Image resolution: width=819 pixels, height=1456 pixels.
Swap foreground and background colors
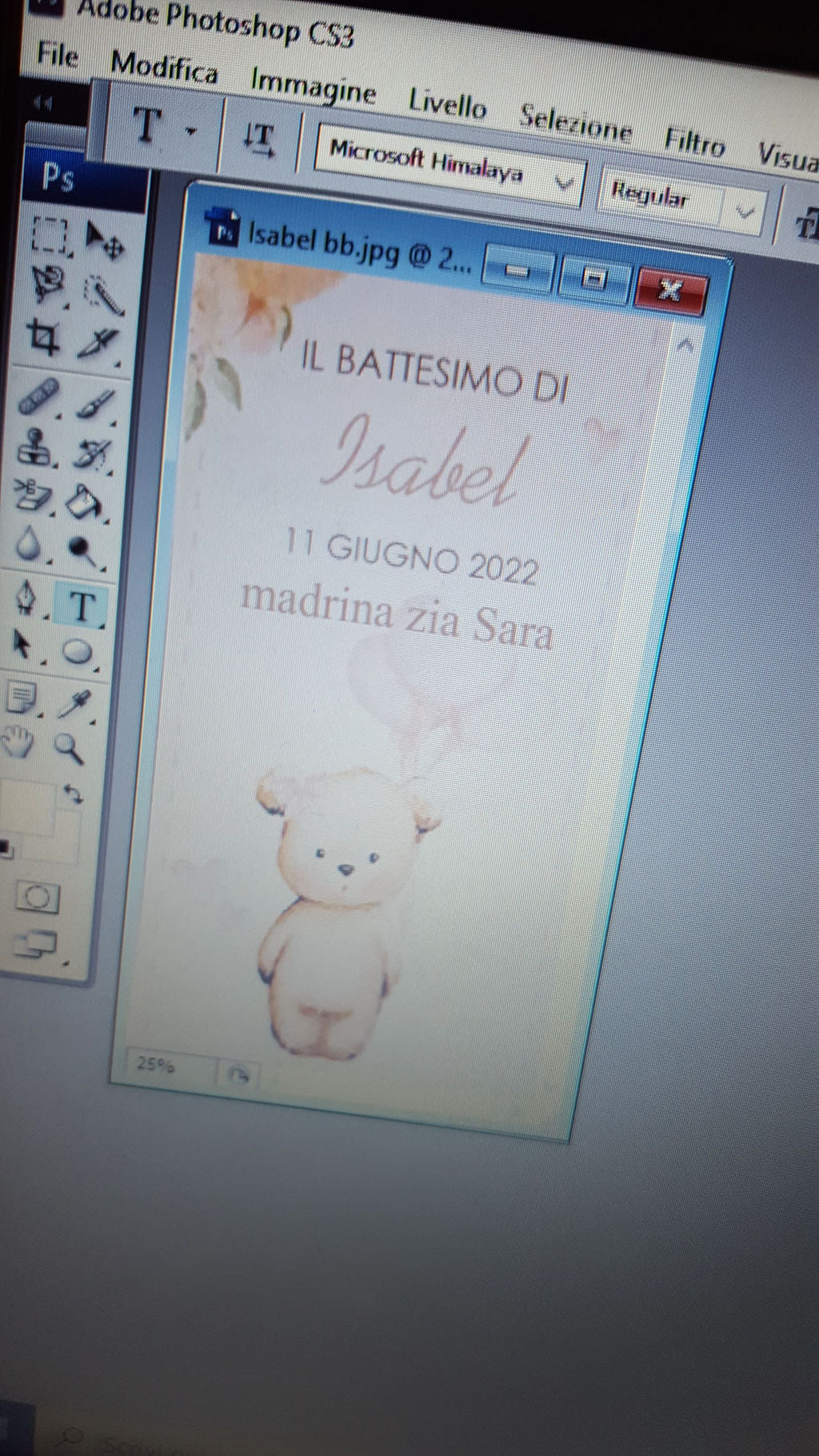point(73,794)
